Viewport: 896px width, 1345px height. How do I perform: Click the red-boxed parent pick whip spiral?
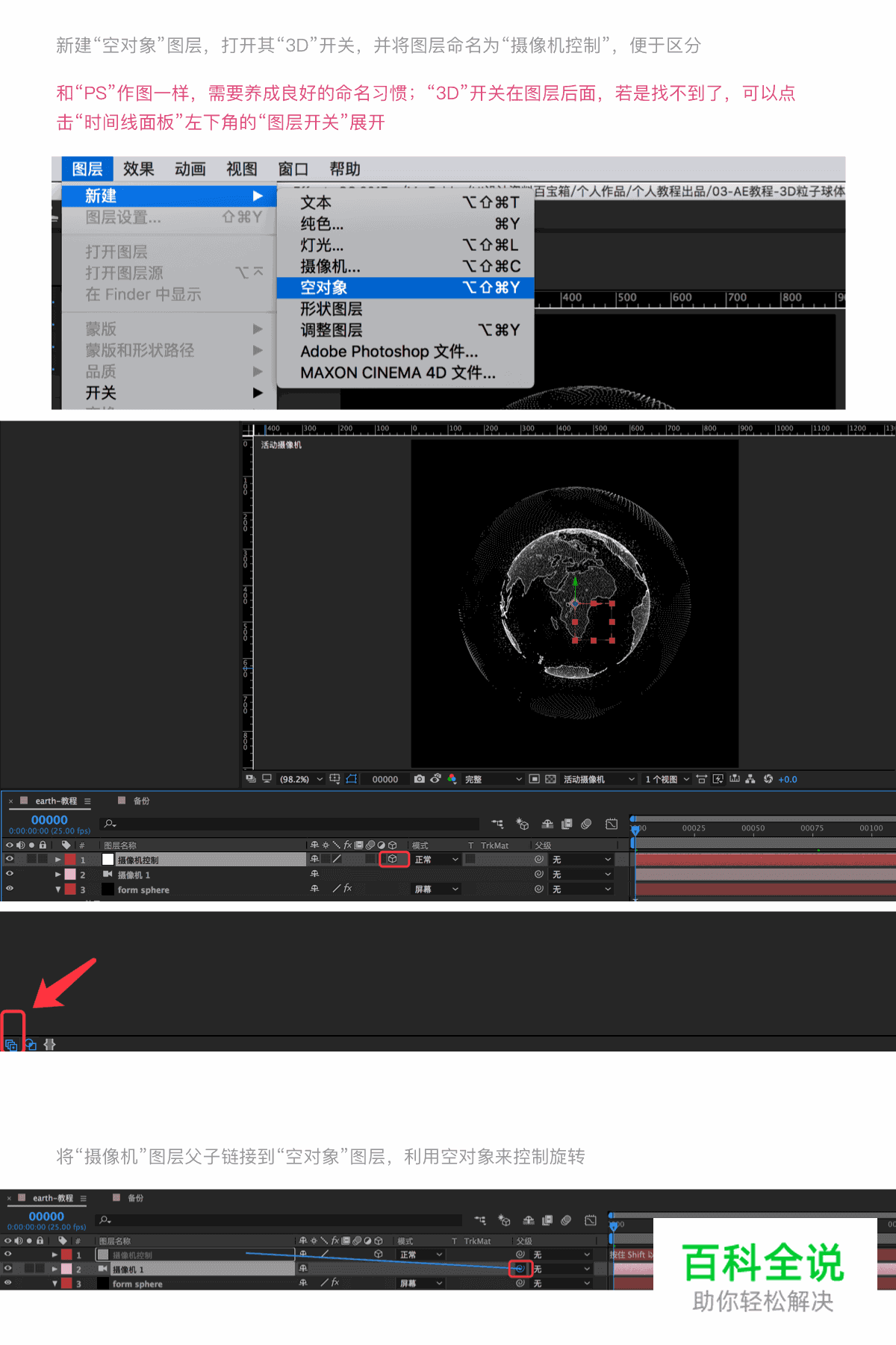point(520,1268)
